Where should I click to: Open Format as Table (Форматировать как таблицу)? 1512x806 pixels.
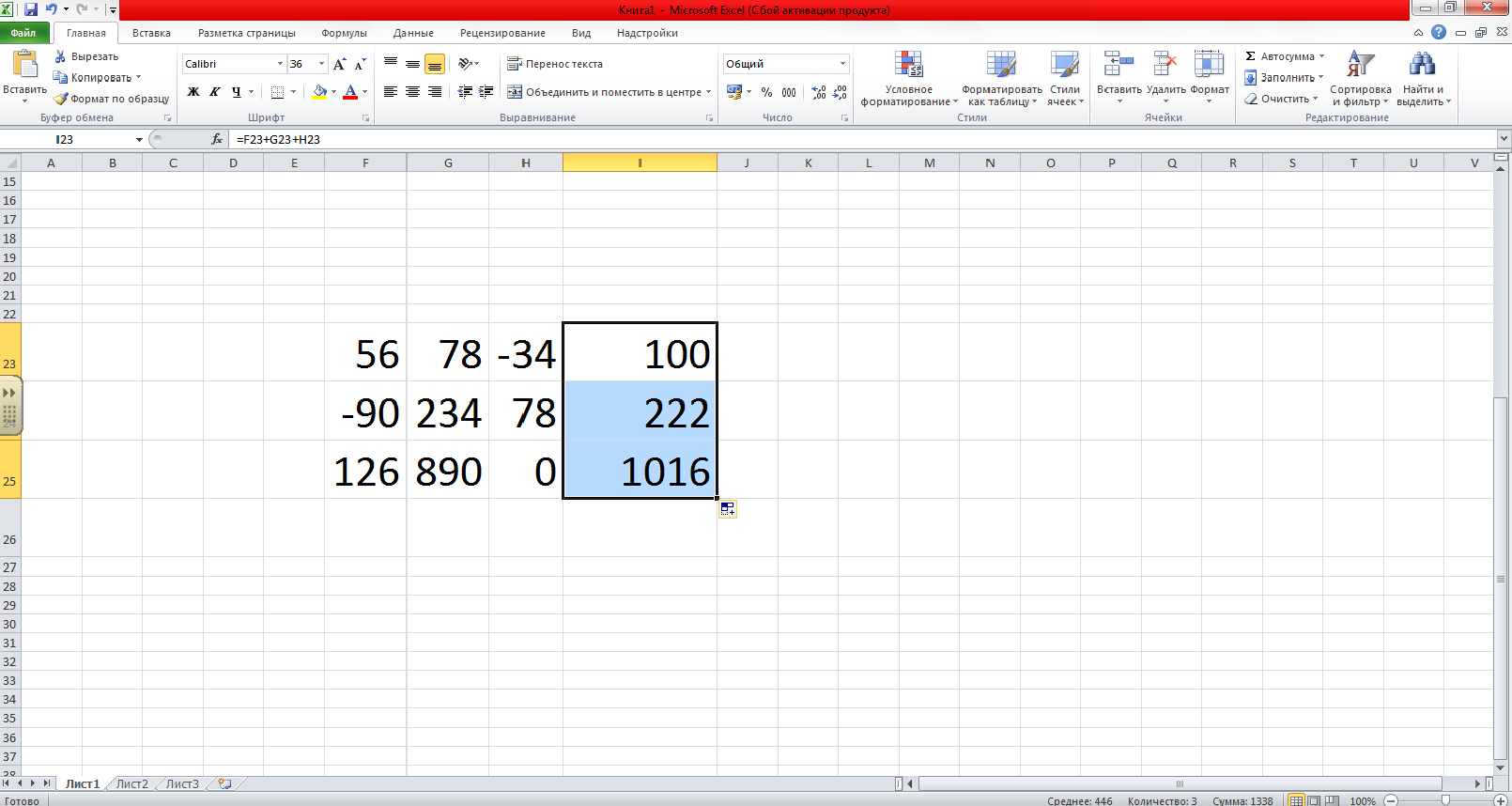pos(1002,79)
